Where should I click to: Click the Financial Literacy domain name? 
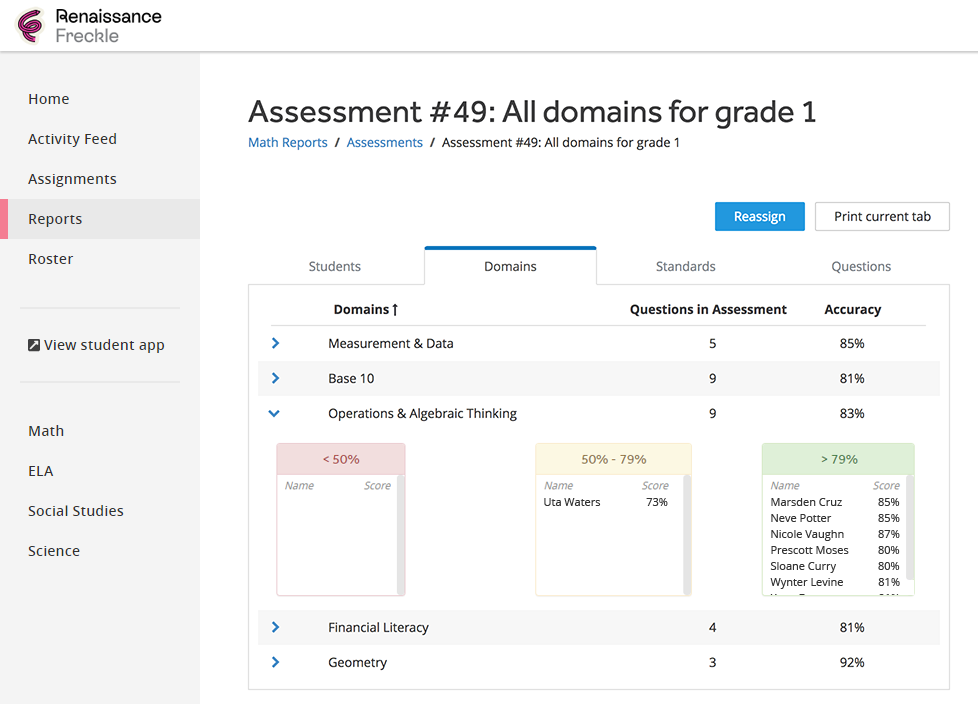[378, 627]
